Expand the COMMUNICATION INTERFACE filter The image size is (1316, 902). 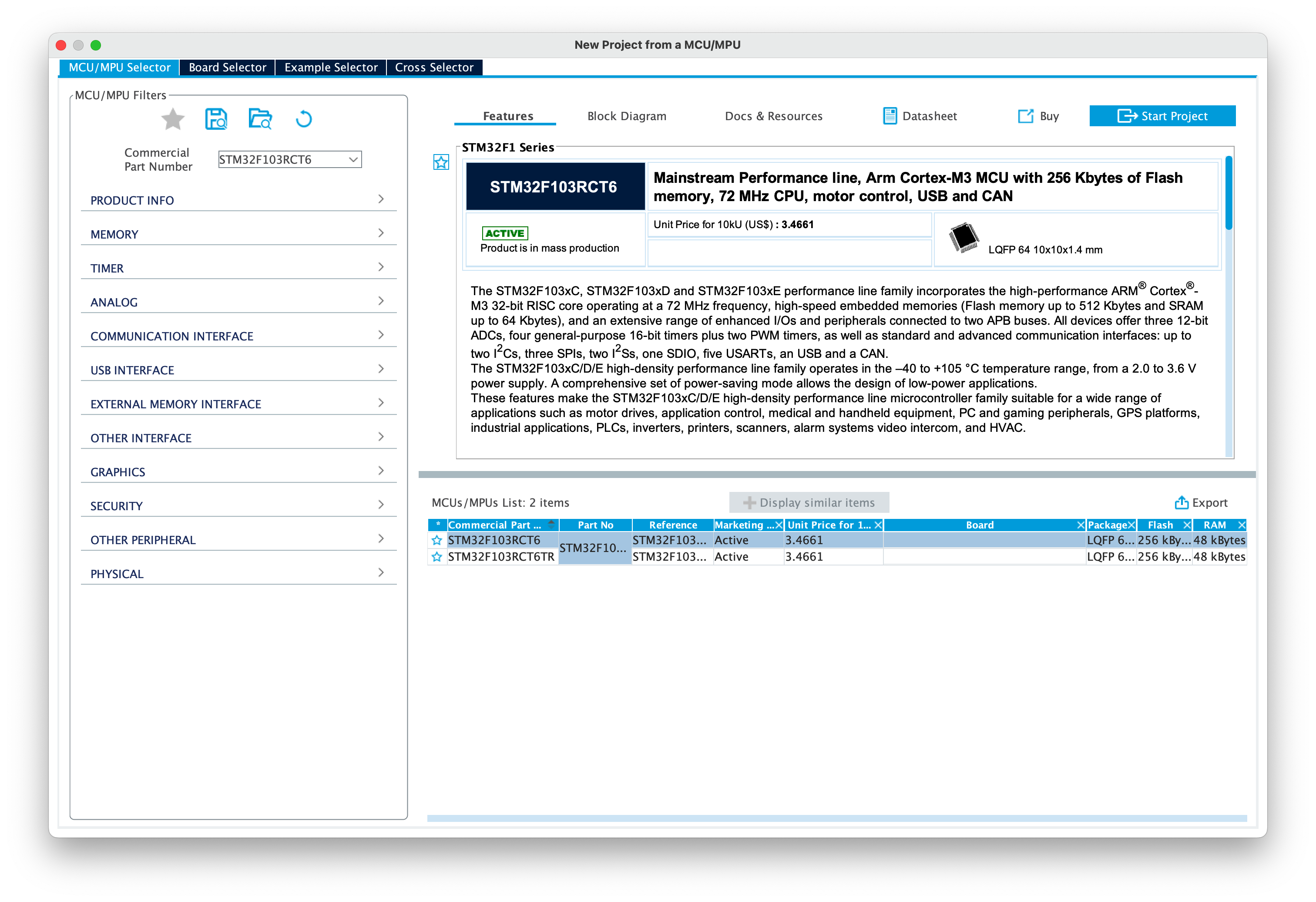point(238,336)
